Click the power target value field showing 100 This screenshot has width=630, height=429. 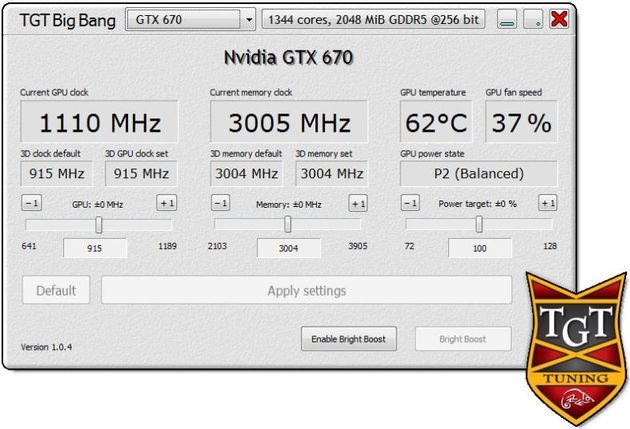point(480,248)
